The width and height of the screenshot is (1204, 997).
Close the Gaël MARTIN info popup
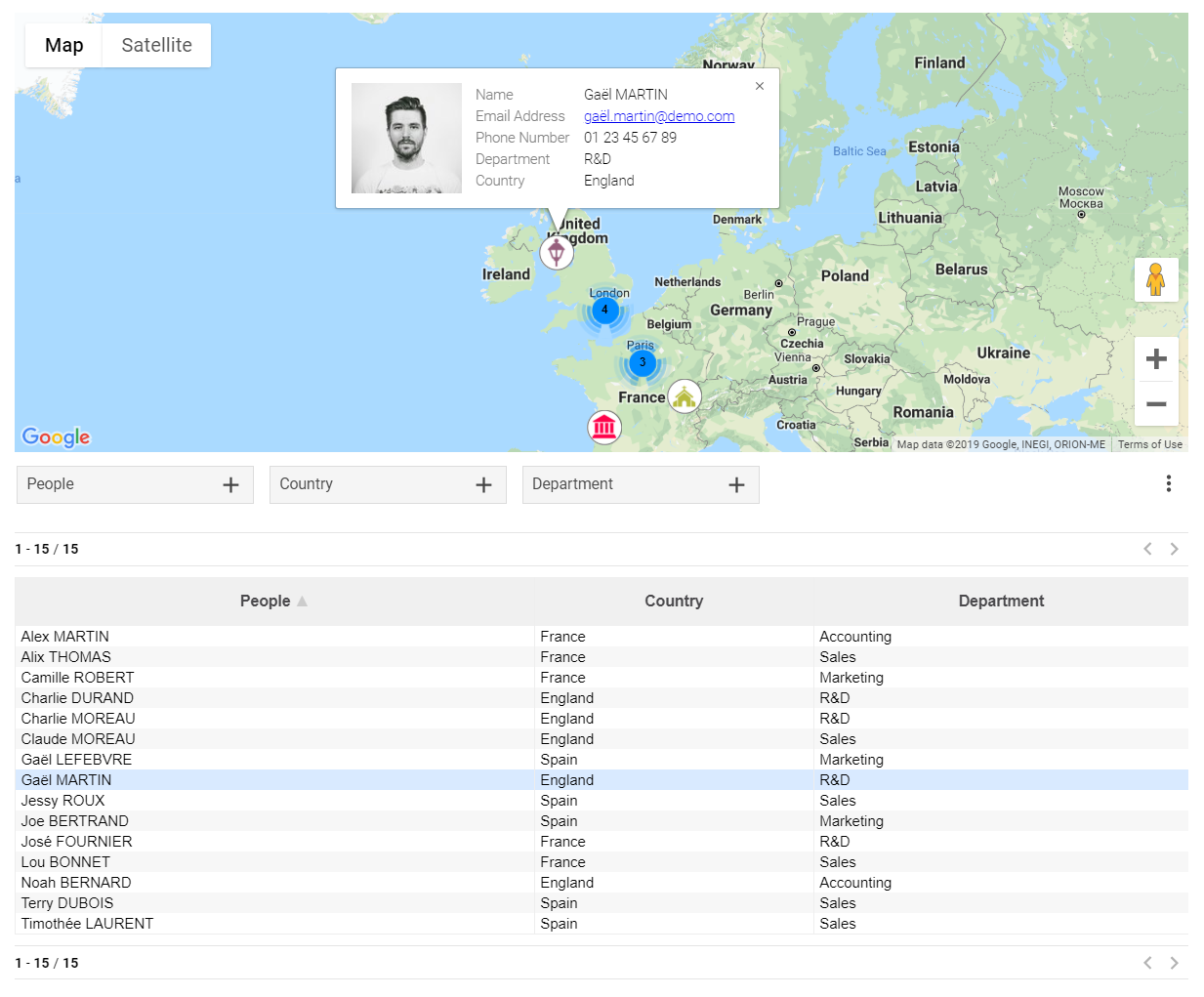(760, 86)
